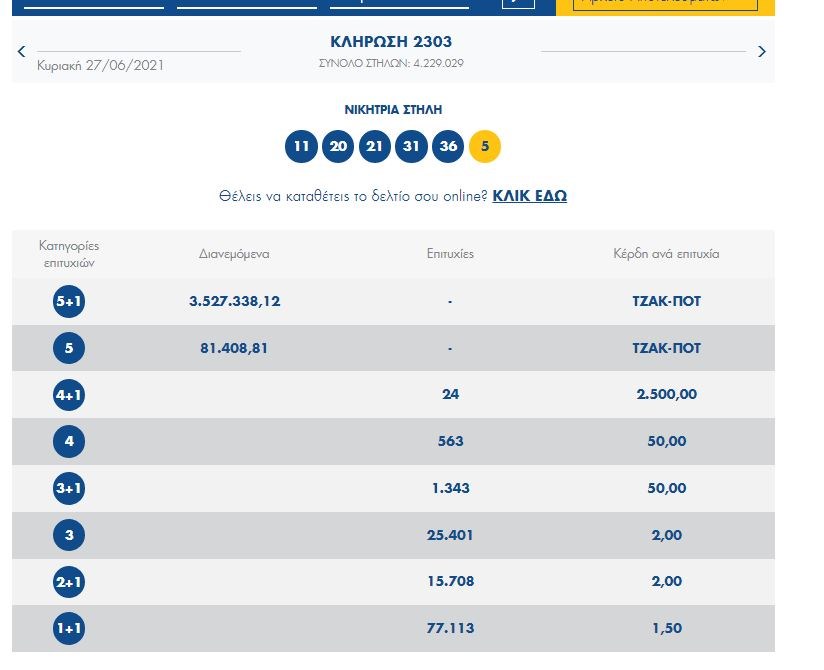Click the 1+1 category badge
This screenshot has width=824, height=670.
pos(69,629)
